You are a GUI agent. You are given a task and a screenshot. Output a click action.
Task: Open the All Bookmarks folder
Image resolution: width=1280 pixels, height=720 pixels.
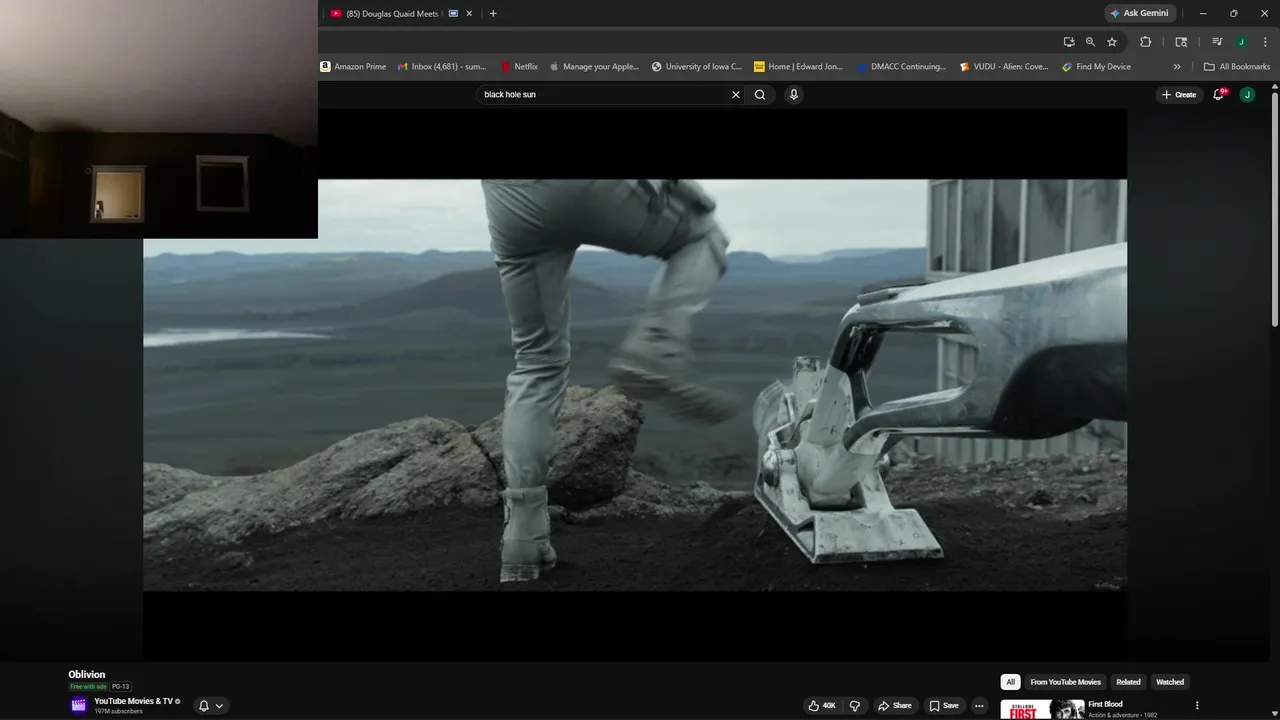click(1237, 67)
